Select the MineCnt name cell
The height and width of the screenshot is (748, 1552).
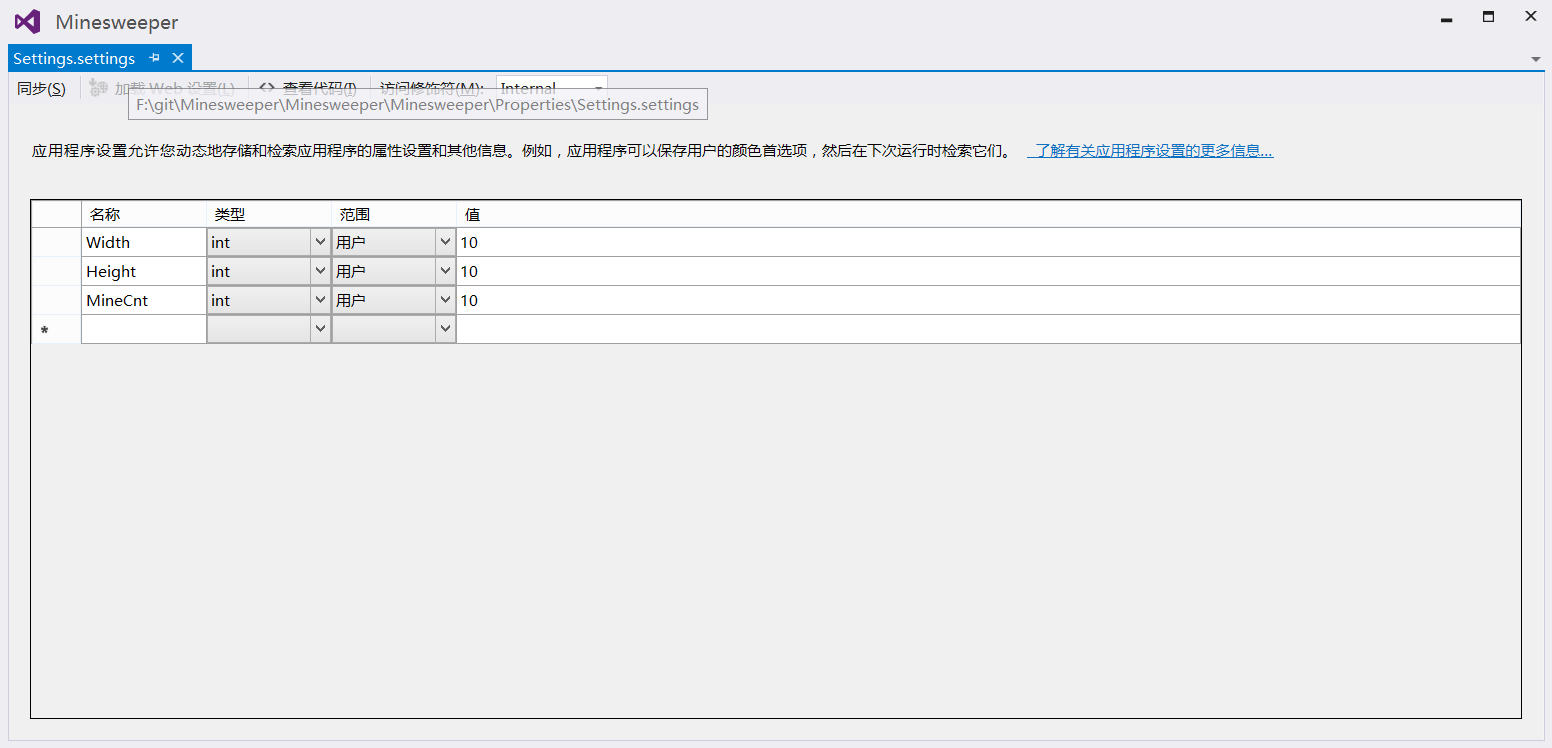pyautogui.click(x=144, y=300)
